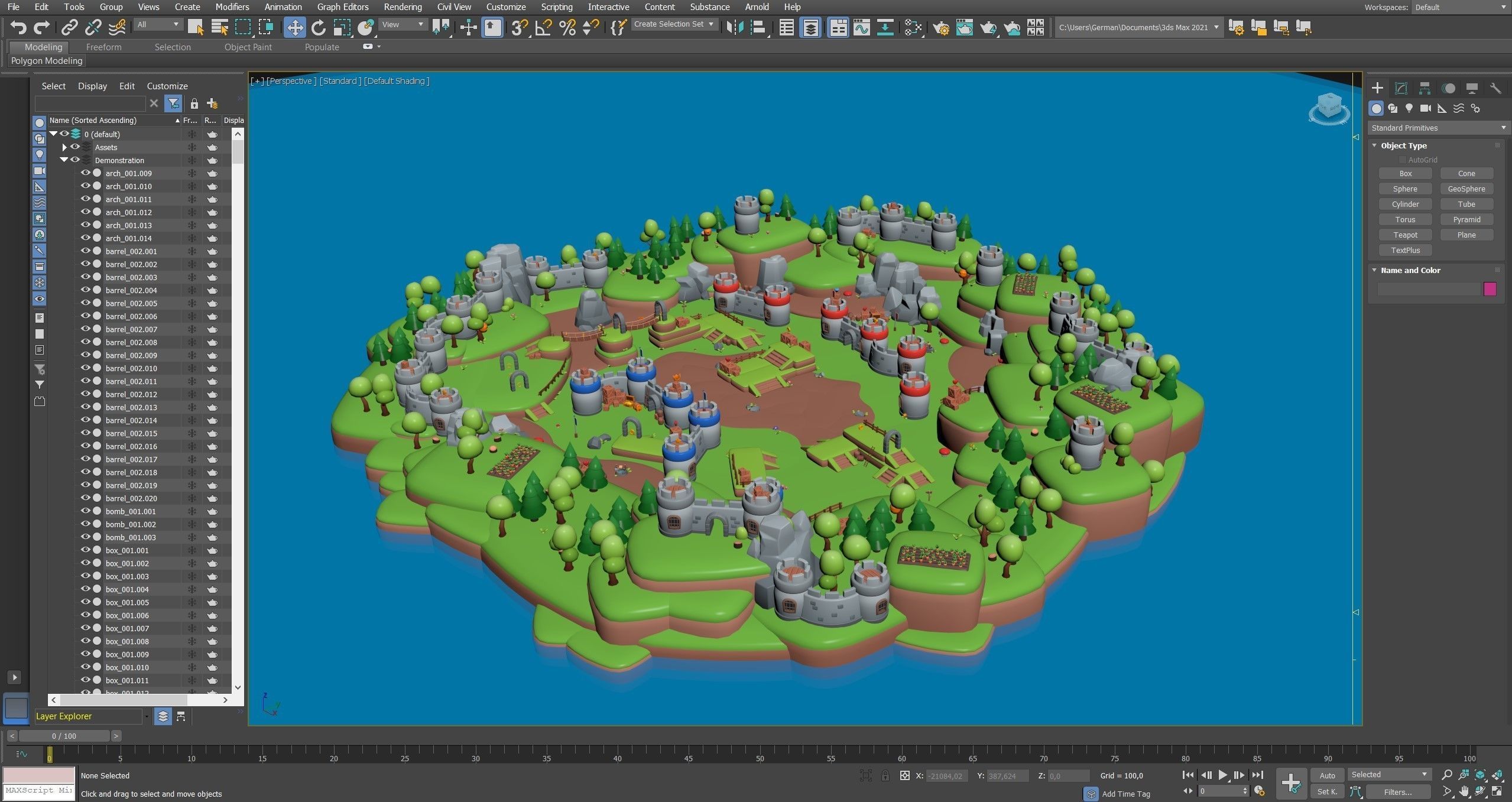Open the Motion command panel tab
The image size is (1512, 802).
coord(1448,88)
